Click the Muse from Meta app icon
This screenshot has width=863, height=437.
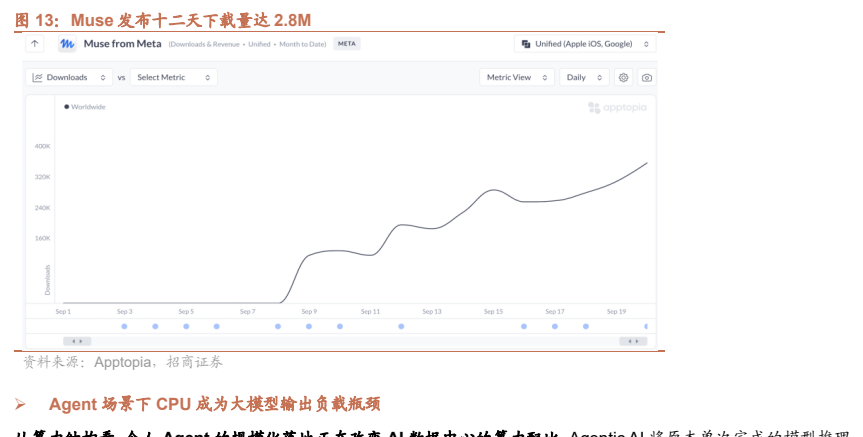(x=67, y=44)
